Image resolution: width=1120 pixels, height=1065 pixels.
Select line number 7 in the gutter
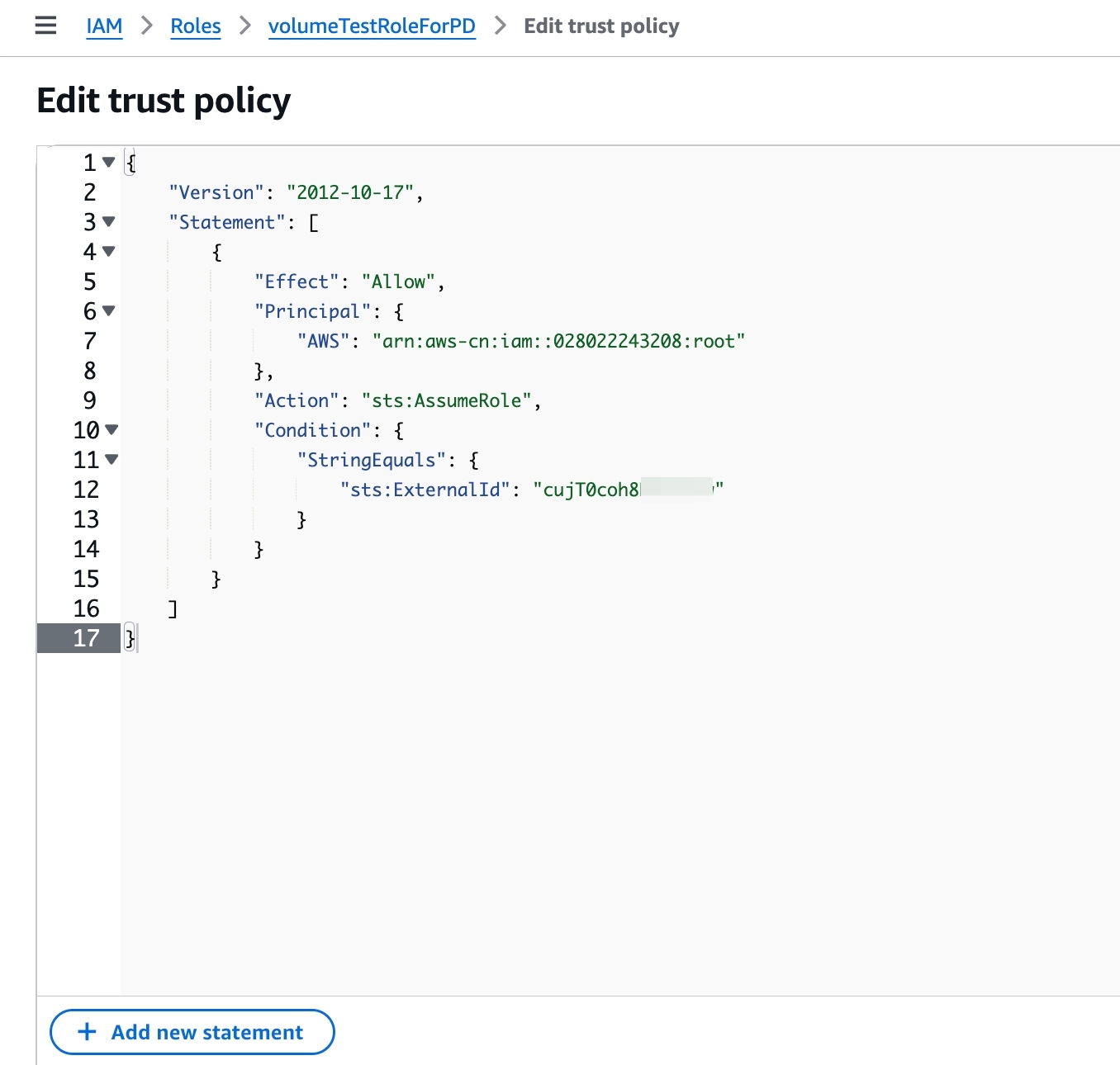(x=89, y=341)
